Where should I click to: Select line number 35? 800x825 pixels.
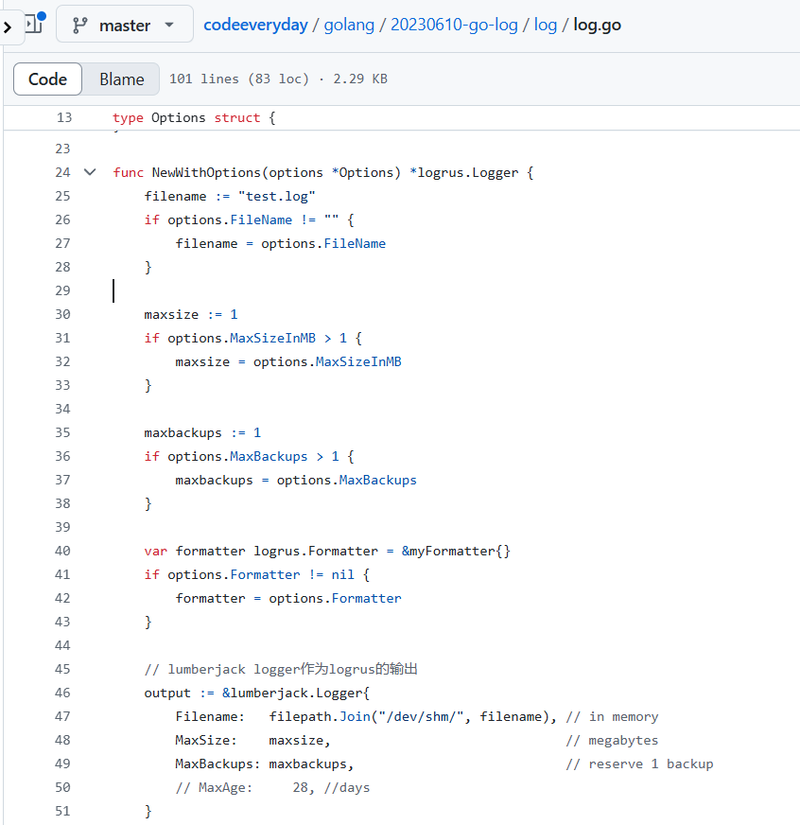(x=63, y=432)
